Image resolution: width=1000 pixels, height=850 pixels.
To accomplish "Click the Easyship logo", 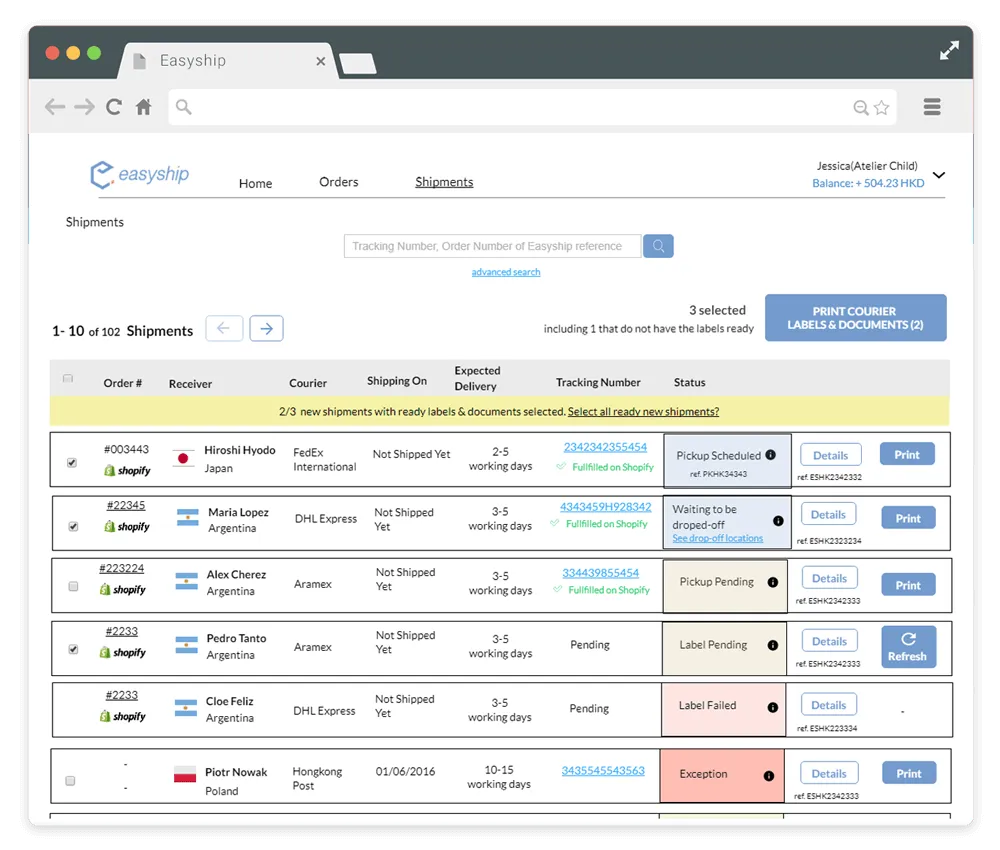I will point(140,174).
